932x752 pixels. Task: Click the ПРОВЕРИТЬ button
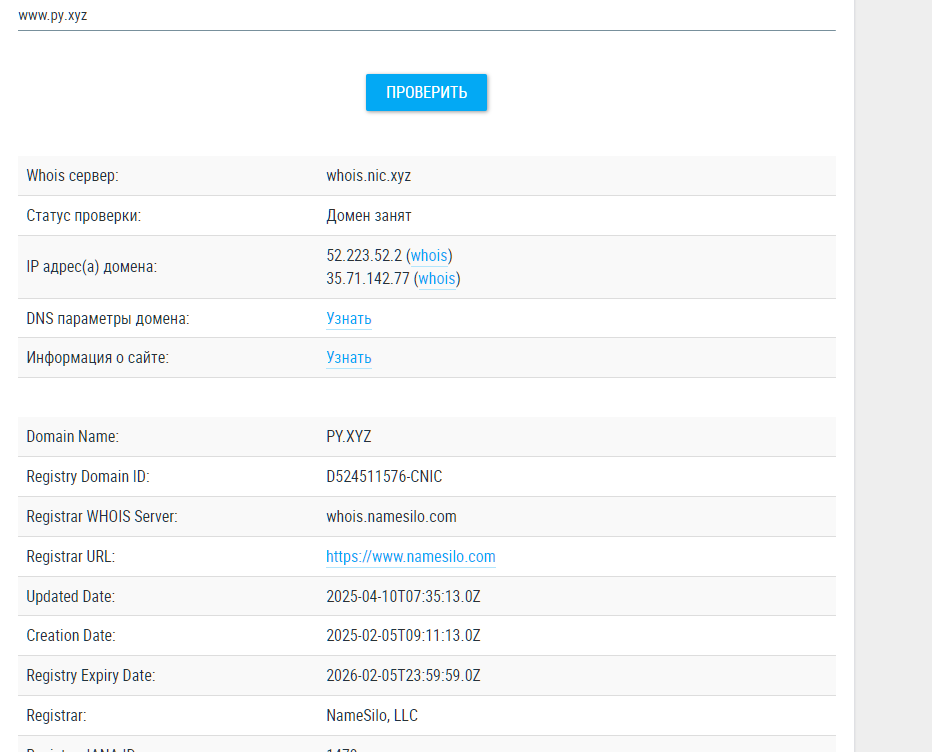click(426, 93)
